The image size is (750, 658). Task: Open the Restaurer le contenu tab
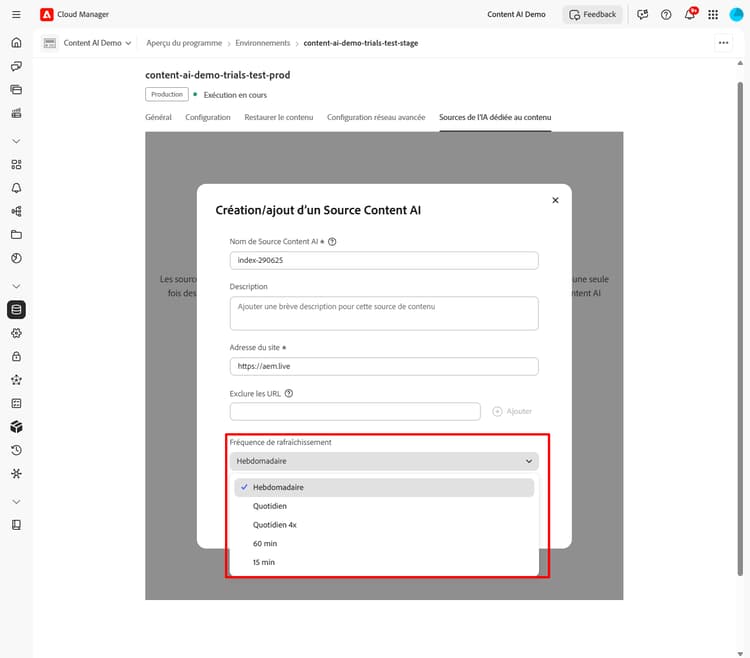click(278, 117)
